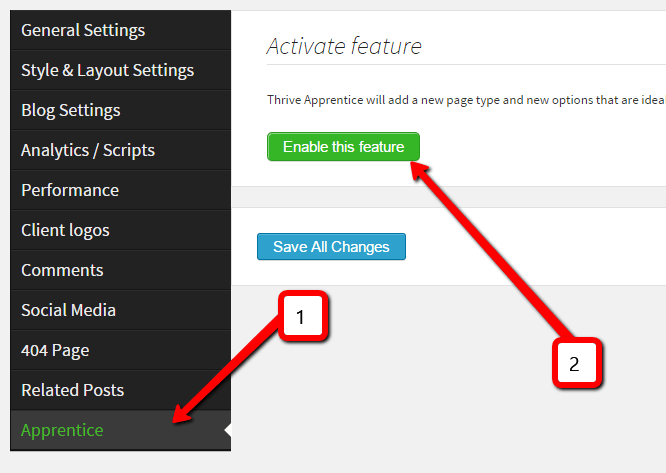Switch to the Comments section
Image resolution: width=666 pixels, height=473 pixels.
(x=121, y=270)
